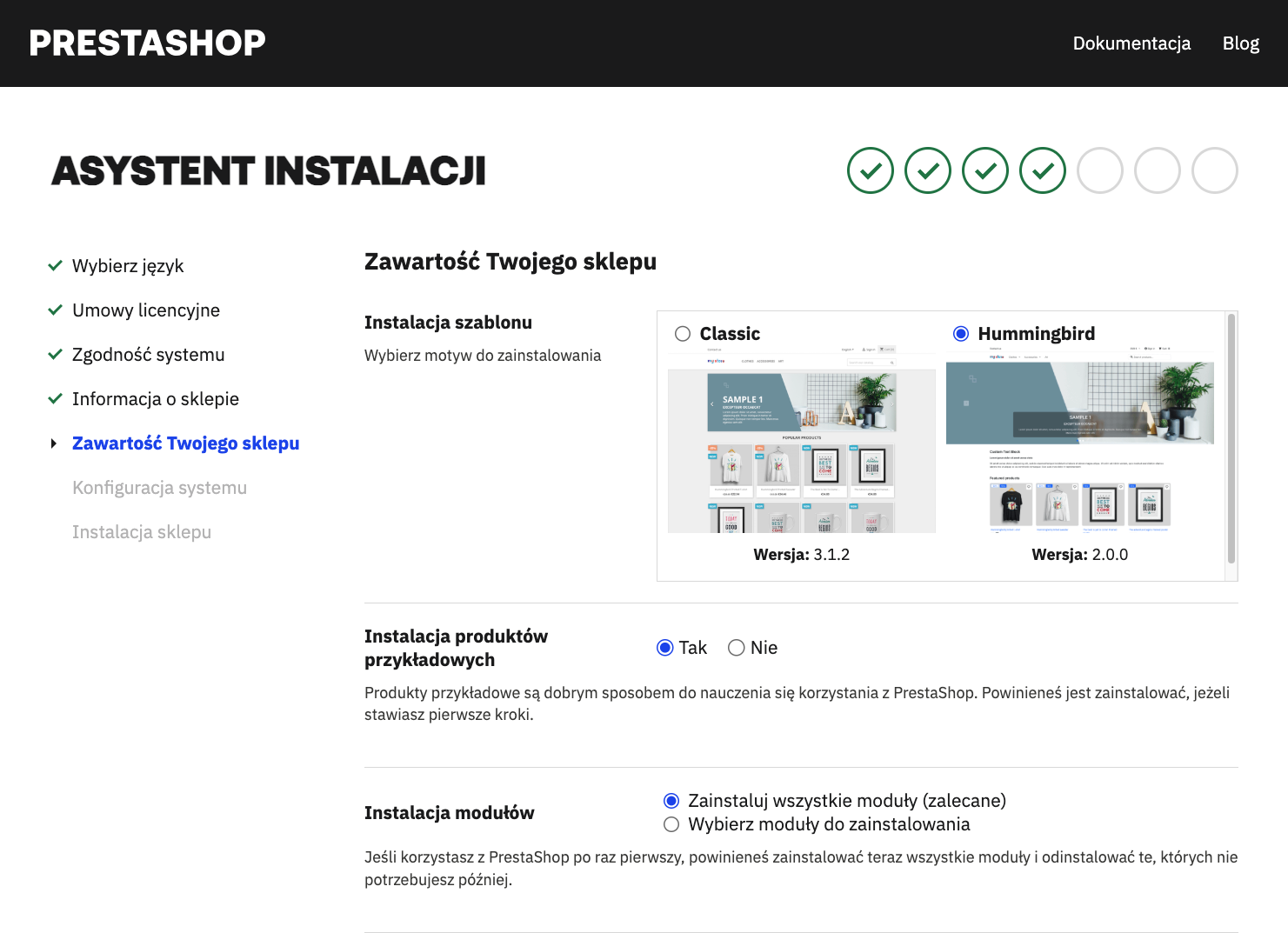The image size is (1288, 933).
Task: Click the fifth empty step circle
Action: tap(1100, 170)
